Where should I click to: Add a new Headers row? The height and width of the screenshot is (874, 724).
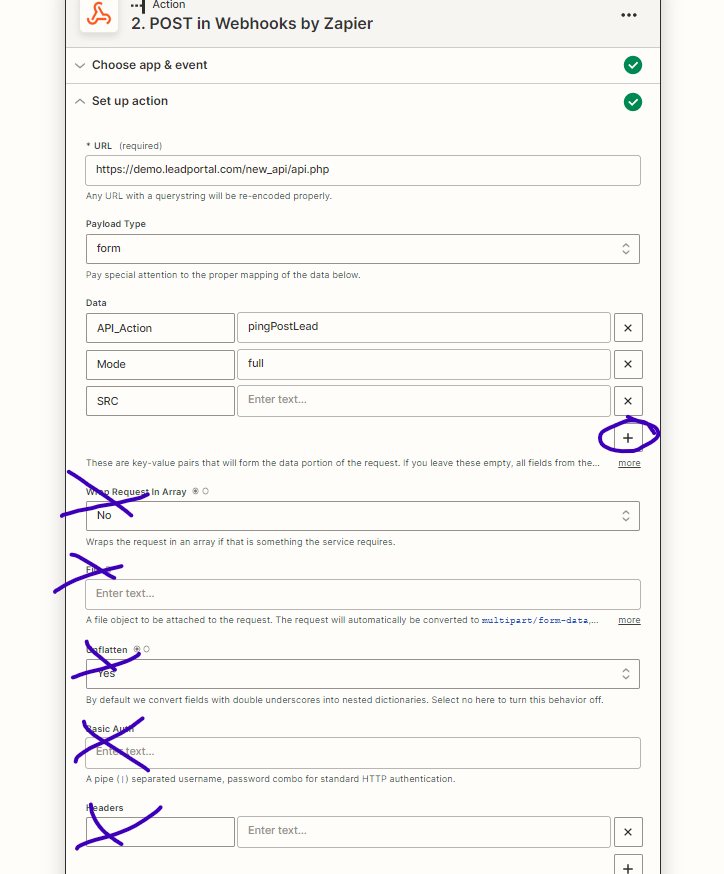(628, 866)
